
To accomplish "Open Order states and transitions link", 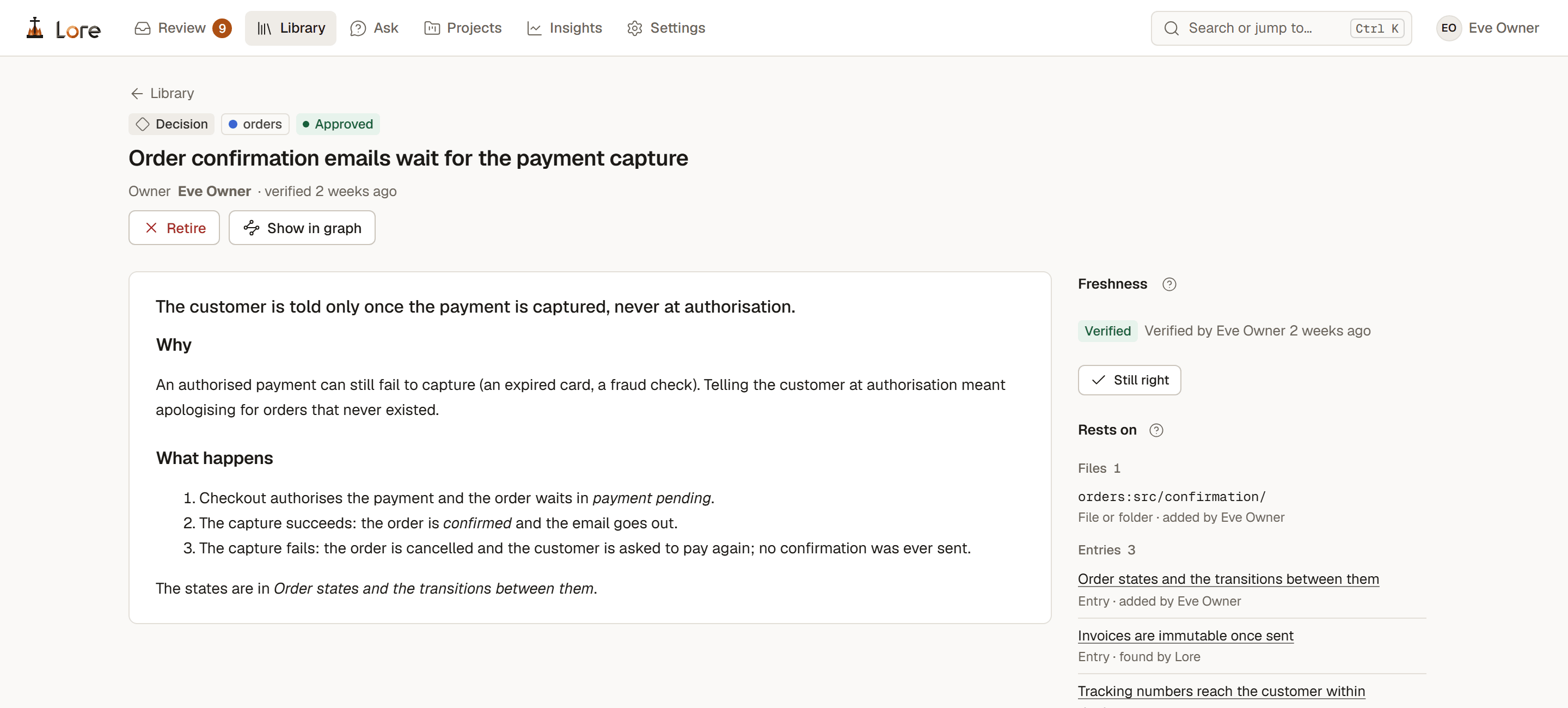I will [1228, 579].
